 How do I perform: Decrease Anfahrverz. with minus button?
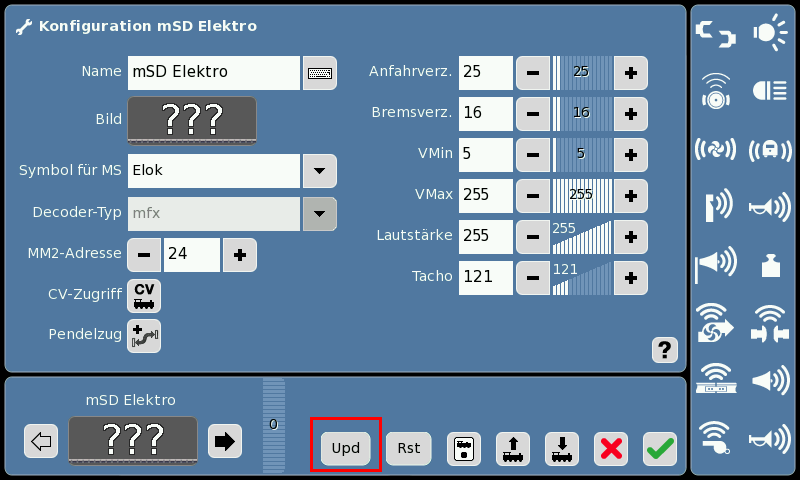point(533,73)
